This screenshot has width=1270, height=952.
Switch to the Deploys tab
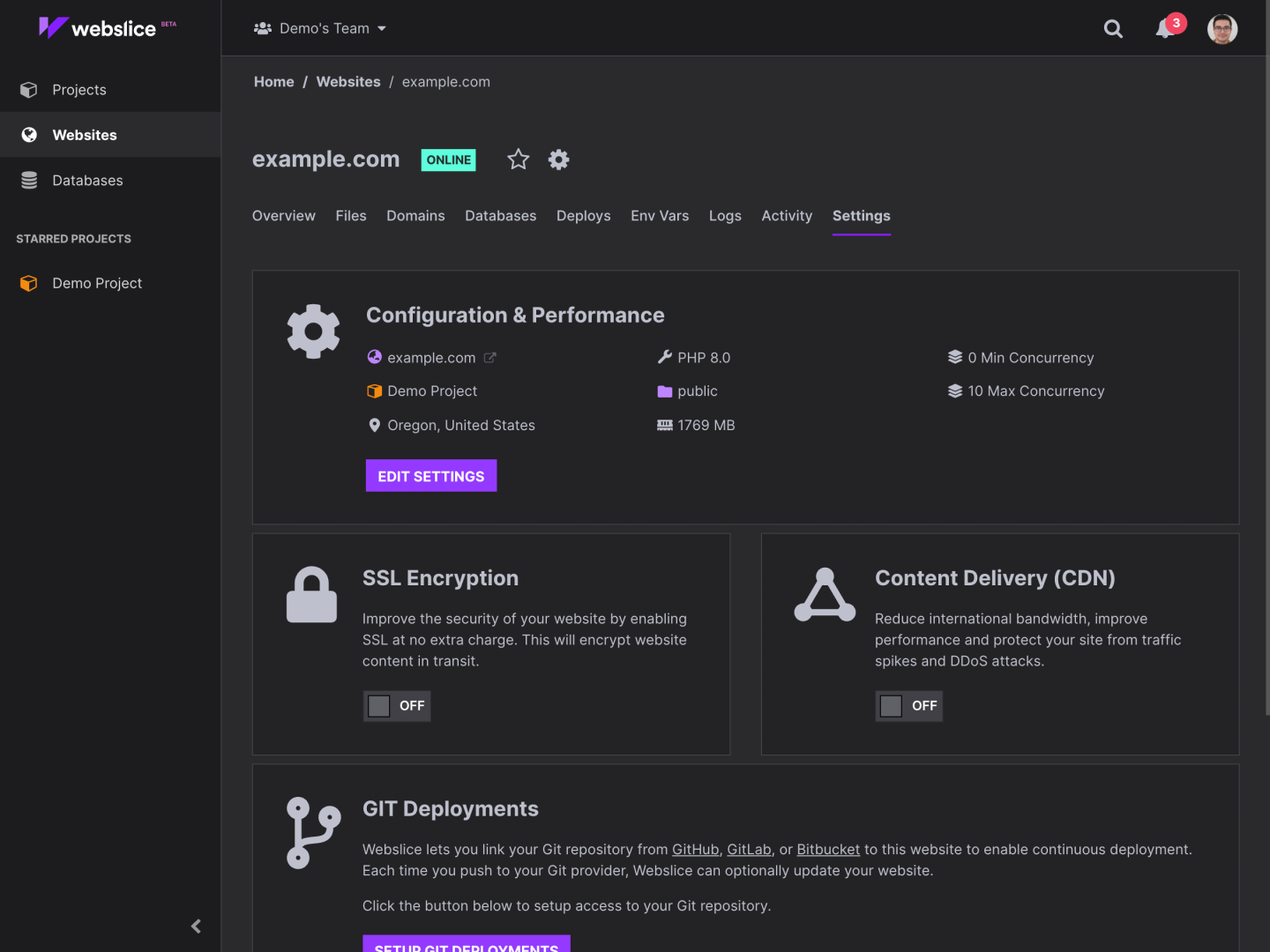pos(583,215)
